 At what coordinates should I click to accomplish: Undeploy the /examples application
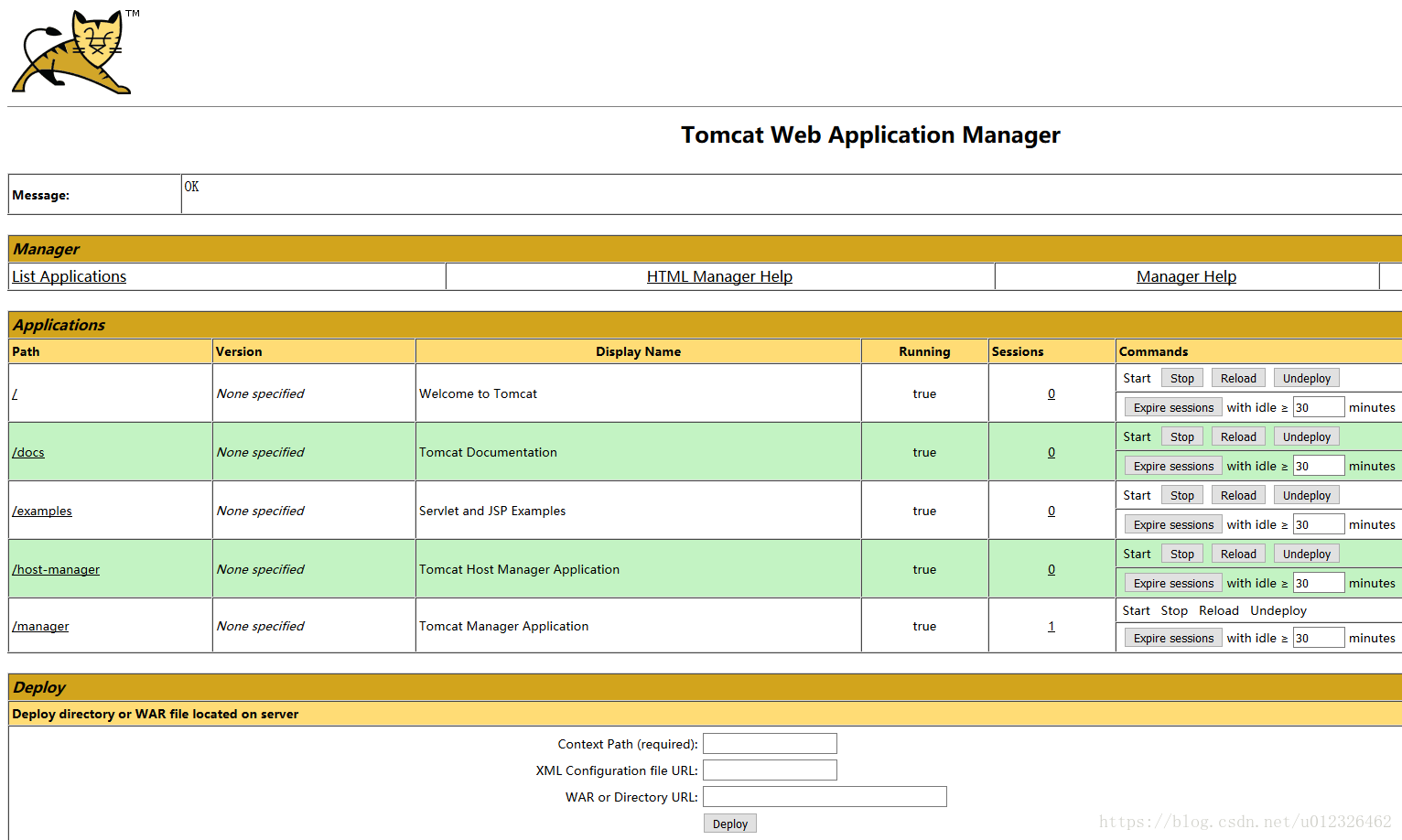[x=1307, y=495]
